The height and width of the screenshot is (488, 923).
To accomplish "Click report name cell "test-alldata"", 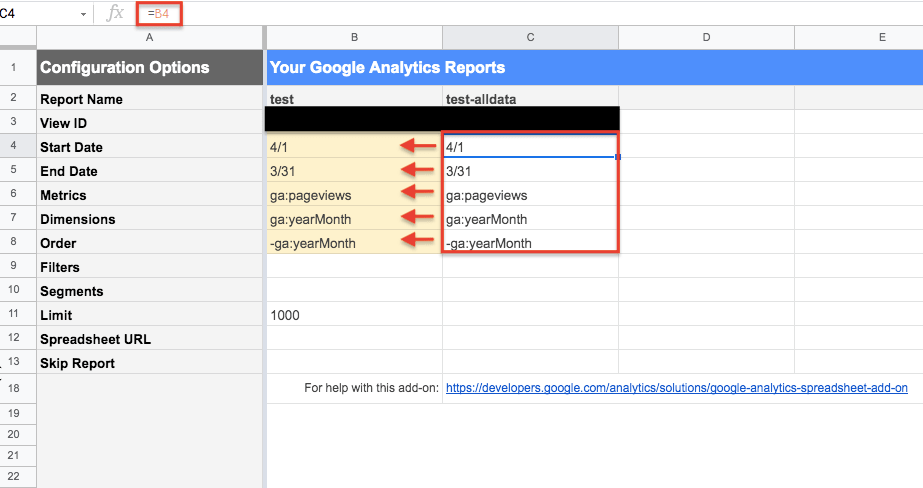I will click(530, 98).
